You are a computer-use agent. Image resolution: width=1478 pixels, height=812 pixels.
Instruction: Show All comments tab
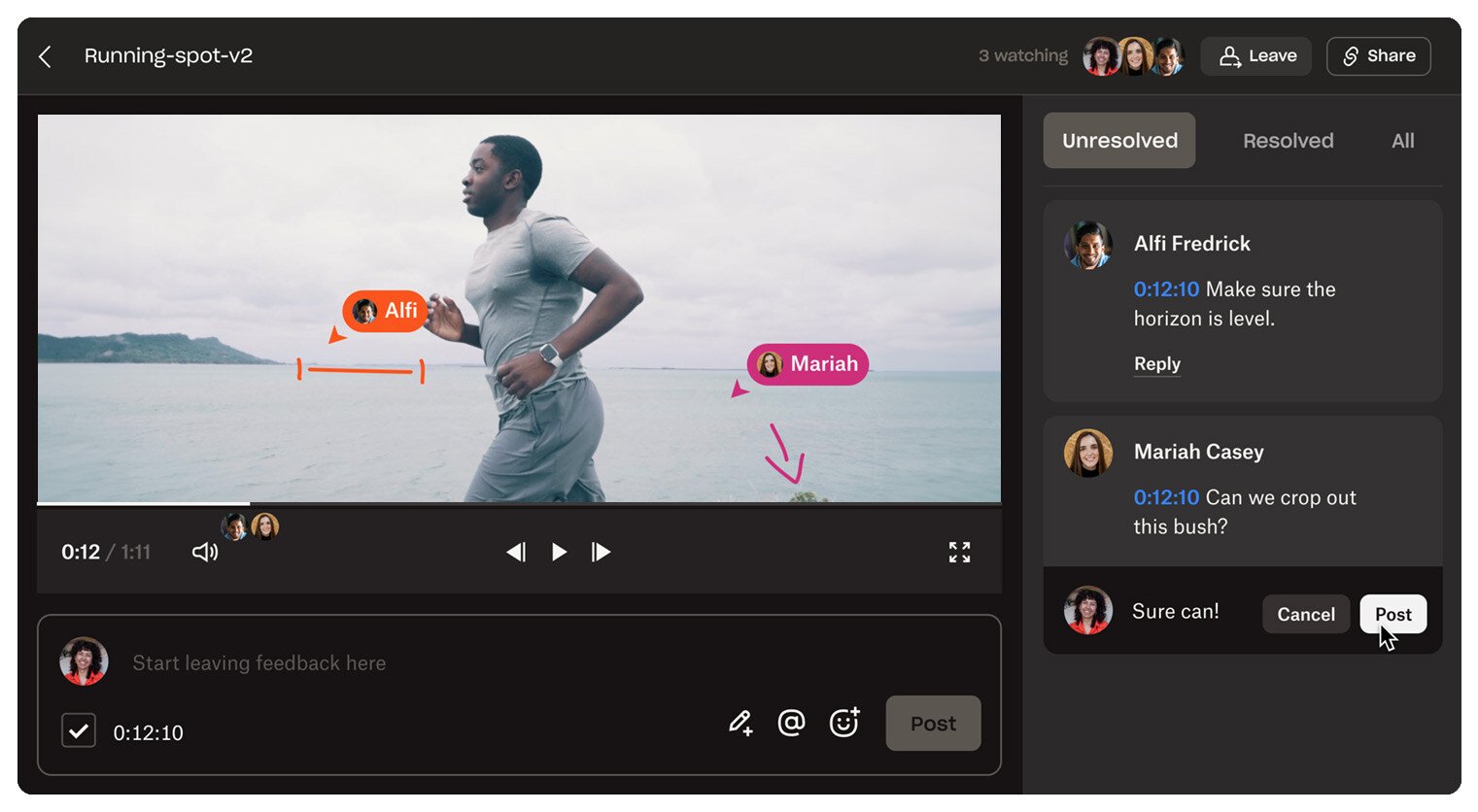[1402, 141]
